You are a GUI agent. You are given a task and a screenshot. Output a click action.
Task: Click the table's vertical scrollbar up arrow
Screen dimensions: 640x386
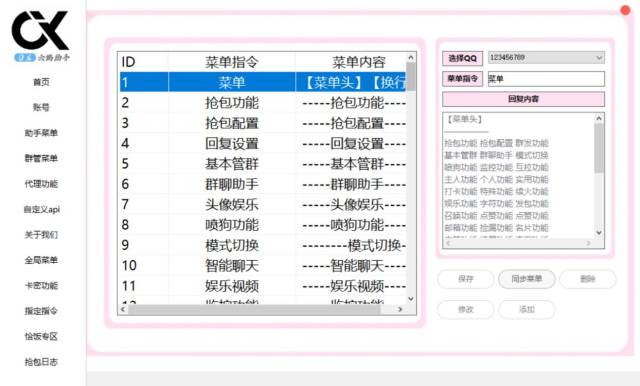[x=411, y=57]
